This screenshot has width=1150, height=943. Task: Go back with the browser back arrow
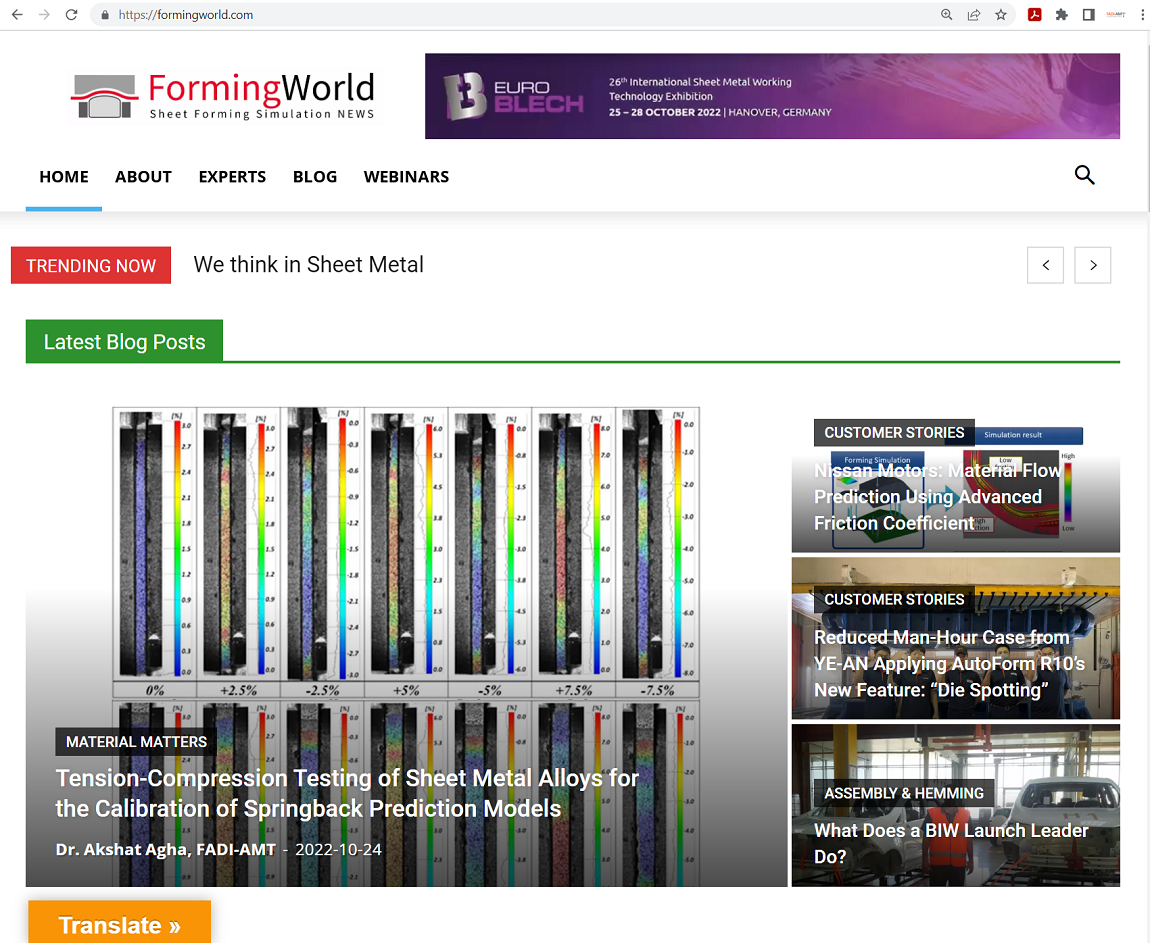pos(17,15)
